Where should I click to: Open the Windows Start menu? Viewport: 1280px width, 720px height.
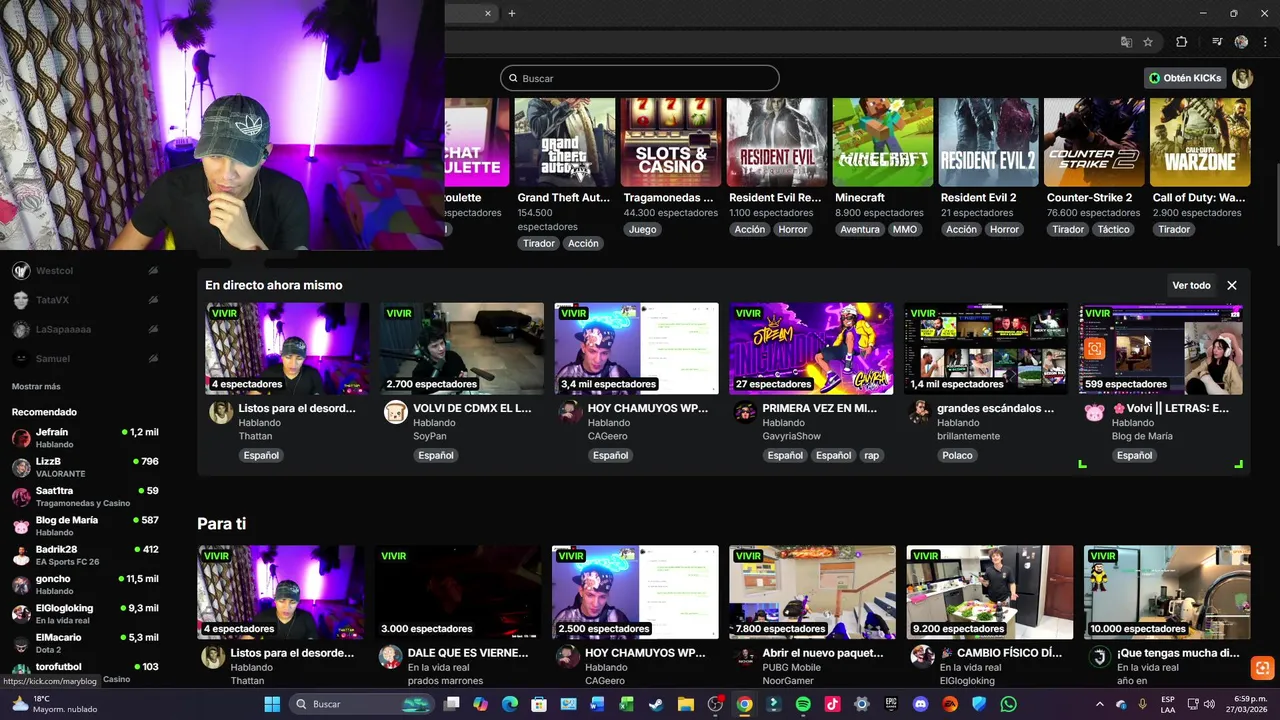[272, 704]
